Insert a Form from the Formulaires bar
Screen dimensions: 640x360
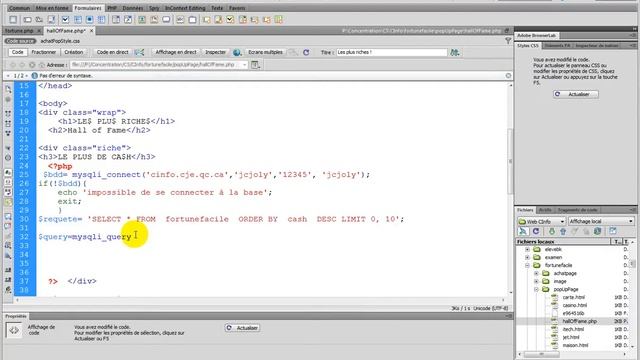(x=13, y=19)
